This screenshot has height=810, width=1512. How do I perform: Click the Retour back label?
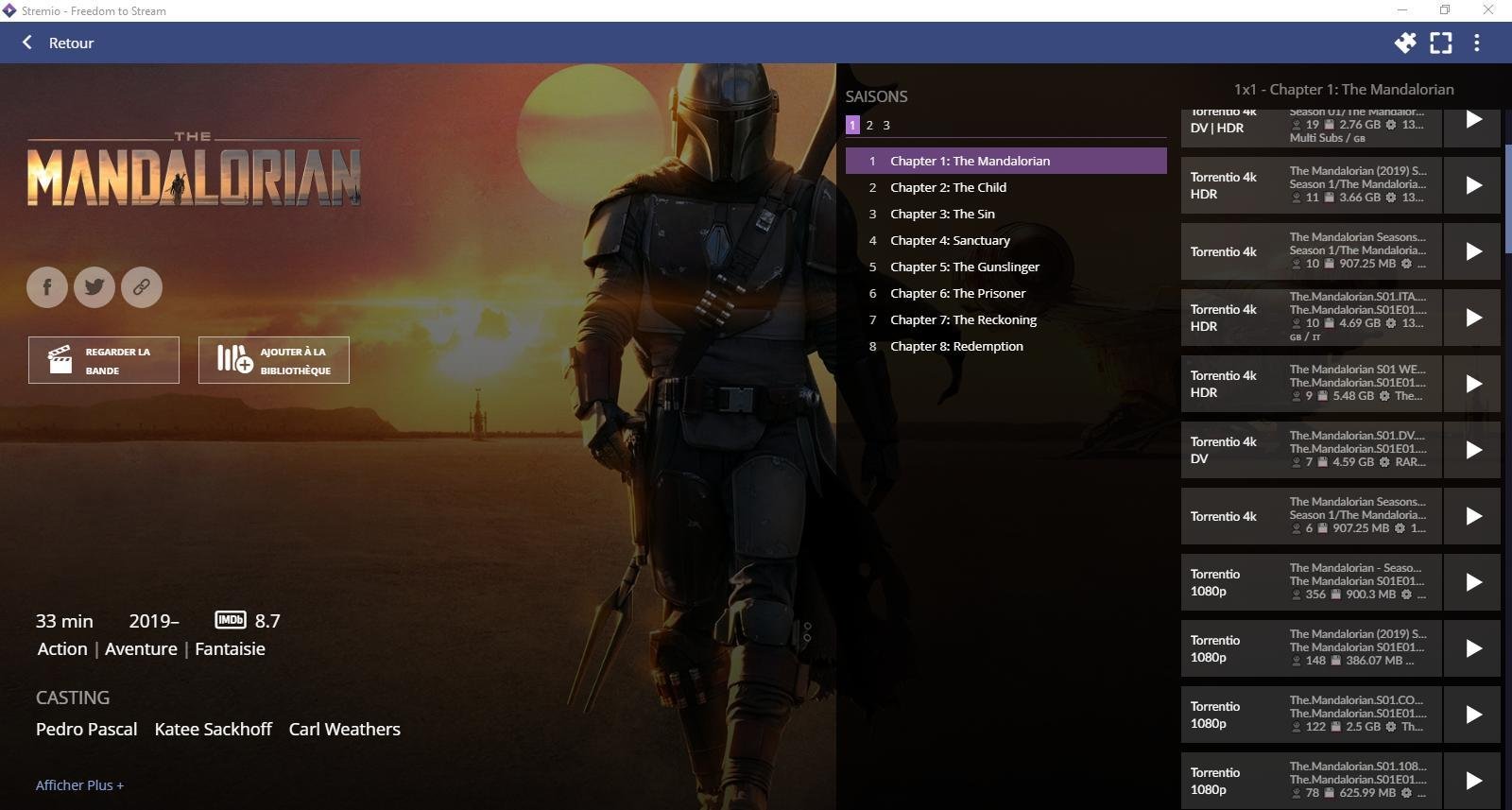pyautogui.click(x=71, y=43)
